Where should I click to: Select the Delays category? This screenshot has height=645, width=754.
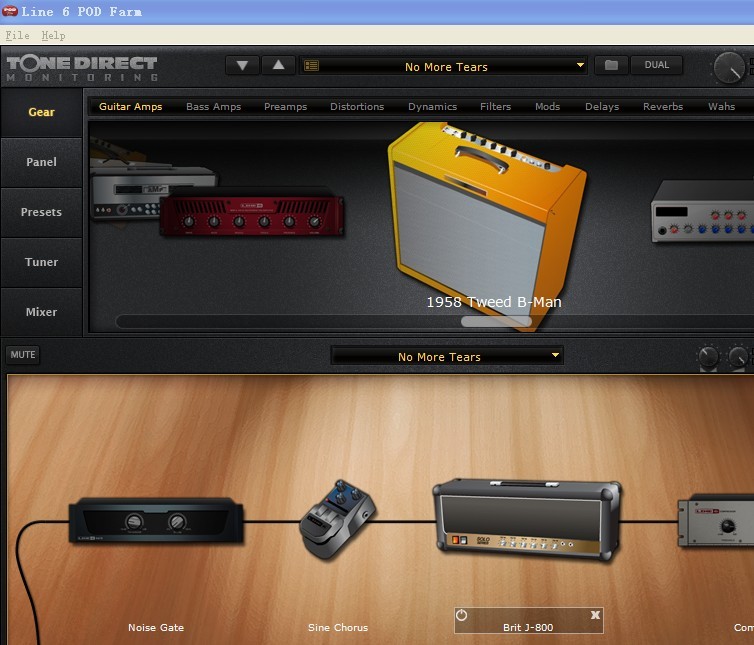pyautogui.click(x=602, y=107)
